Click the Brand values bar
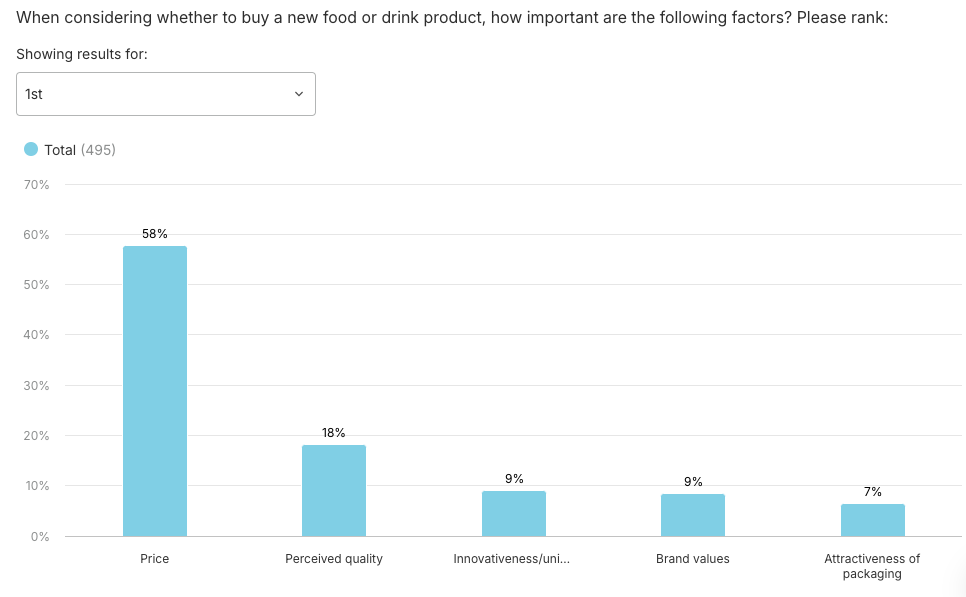The height and width of the screenshot is (597, 966). point(693,515)
